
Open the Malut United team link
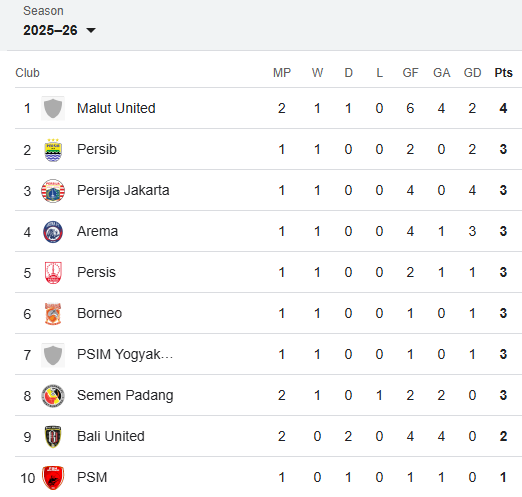[116, 108]
